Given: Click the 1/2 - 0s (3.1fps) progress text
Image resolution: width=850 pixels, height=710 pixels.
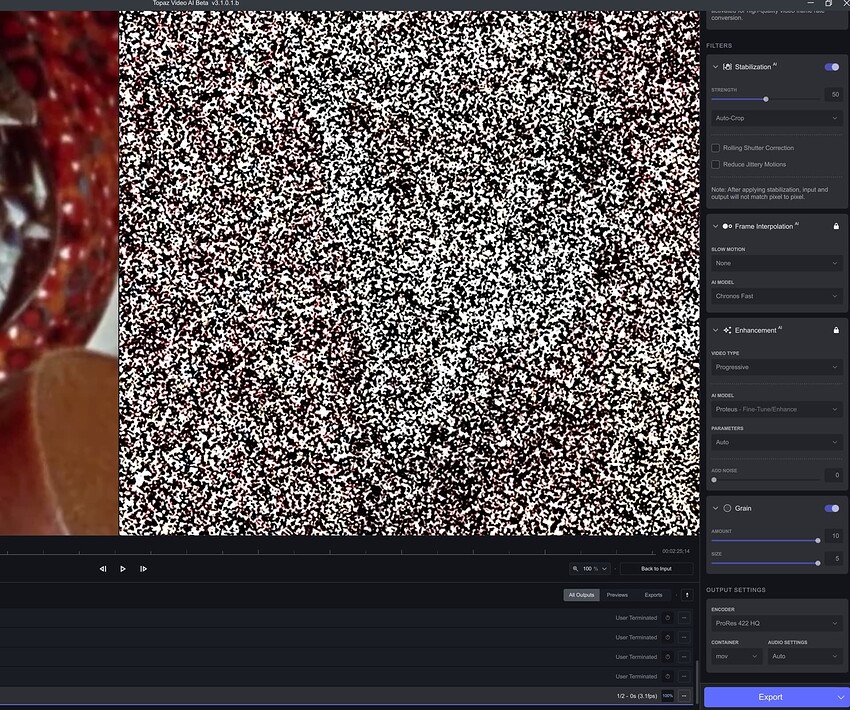Looking at the screenshot, I should [636, 696].
